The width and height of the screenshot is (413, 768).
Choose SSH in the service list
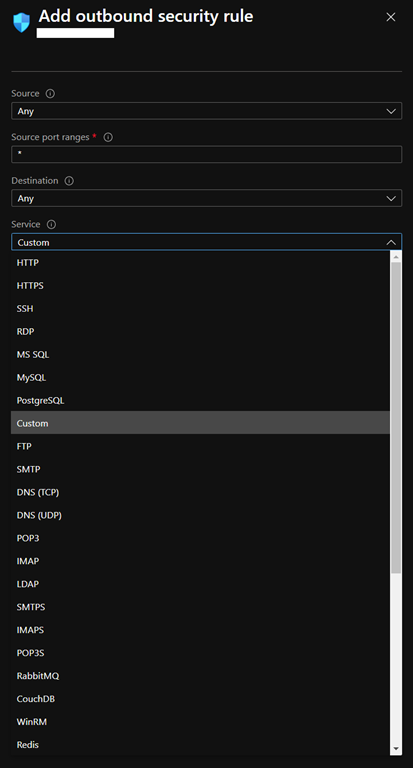pyautogui.click(x=200, y=309)
